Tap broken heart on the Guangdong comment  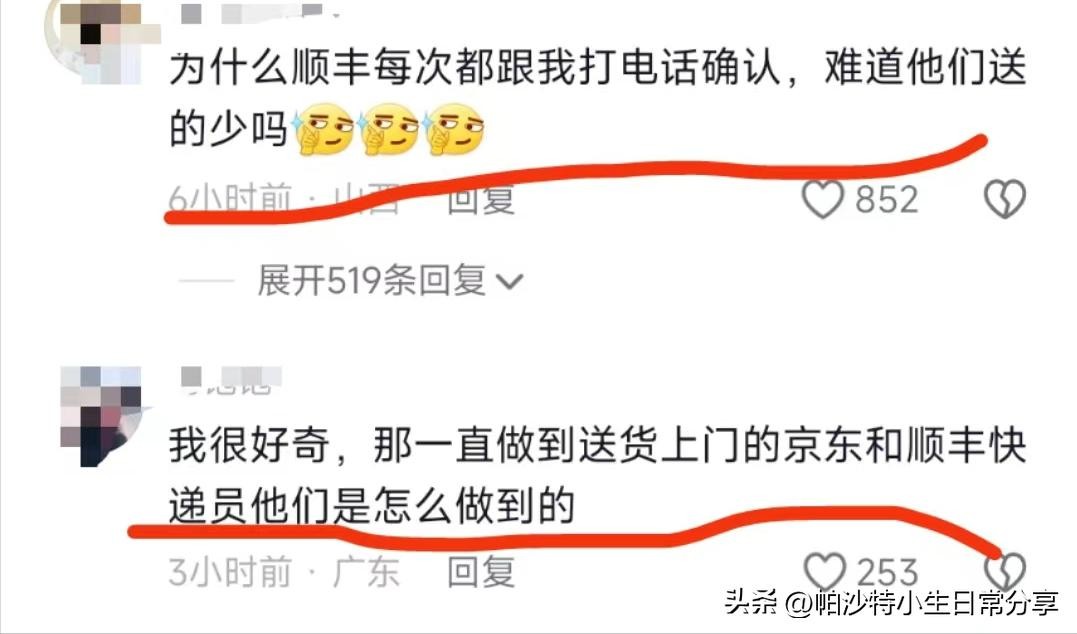(1005, 571)
